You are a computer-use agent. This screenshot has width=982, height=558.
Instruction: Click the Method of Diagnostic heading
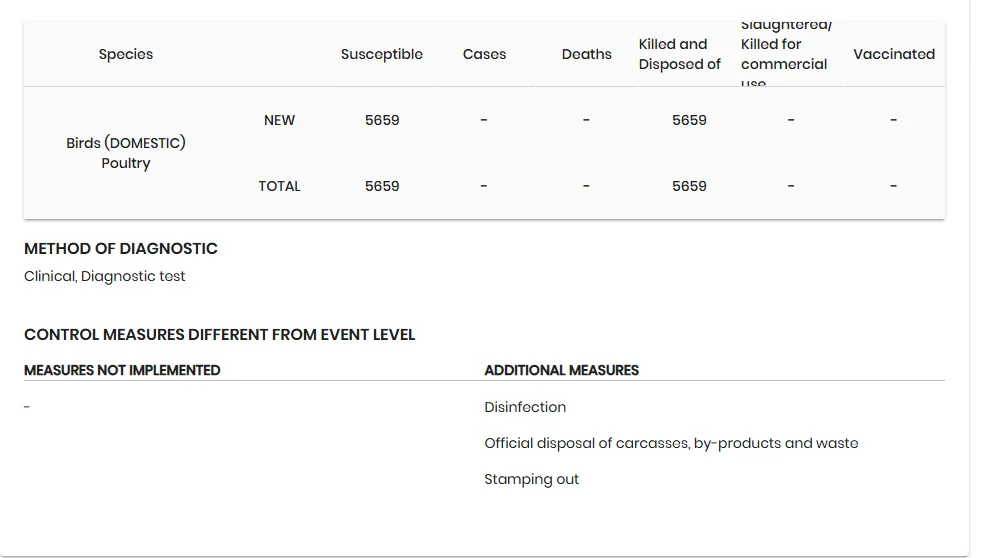(x=121, y=249)
